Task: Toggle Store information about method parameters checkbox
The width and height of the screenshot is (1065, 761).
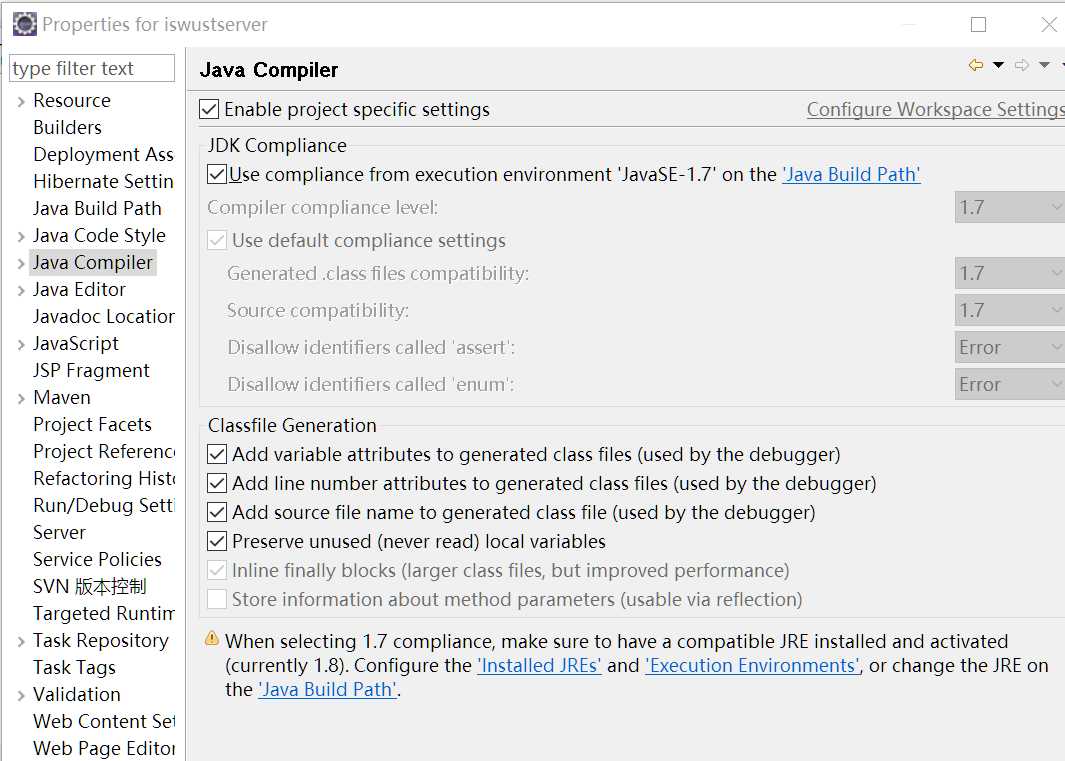Action: [x=217, y=599]
